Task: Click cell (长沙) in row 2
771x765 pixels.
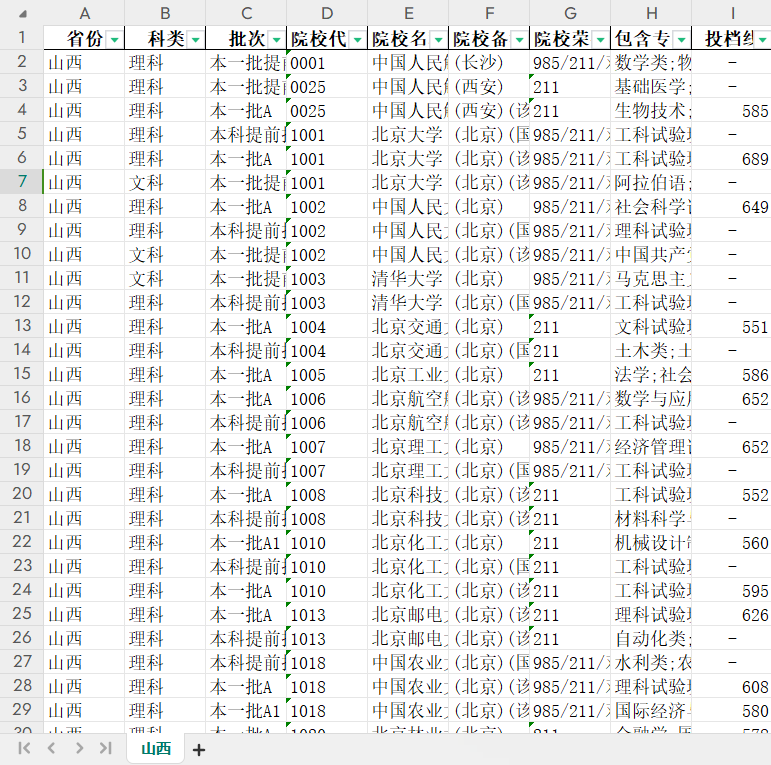Action: (489, 62)
